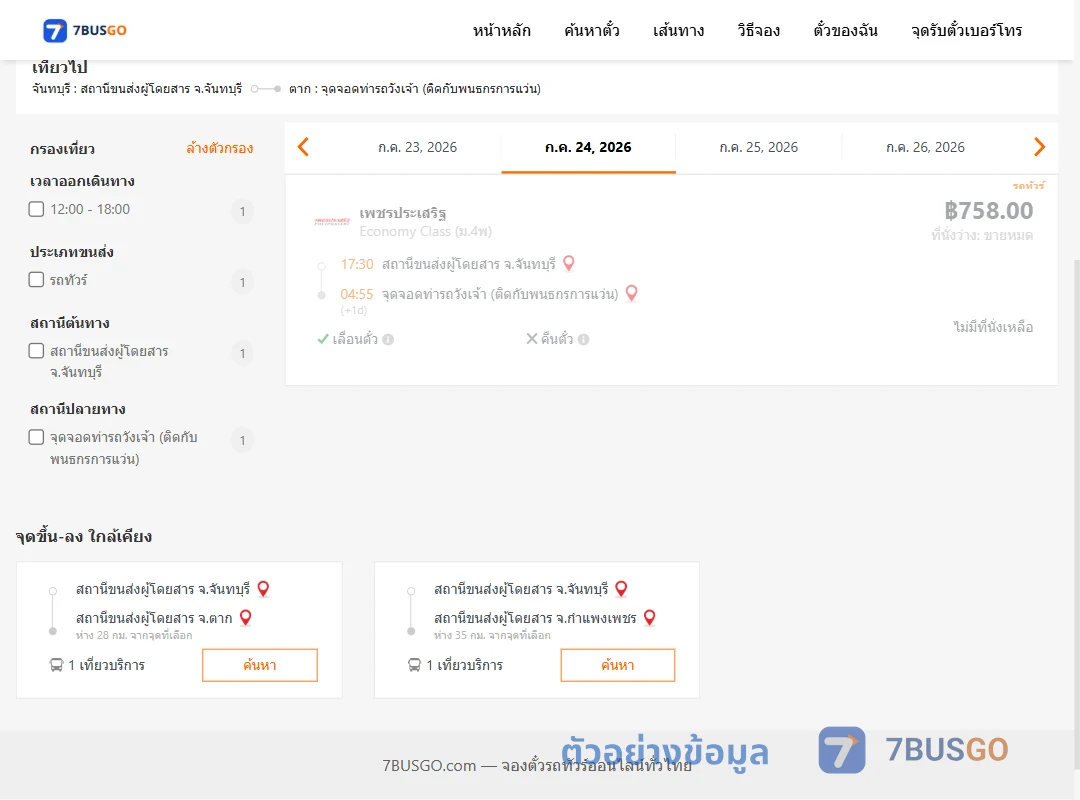
Task: Select the ก.ค. 24, 2026 date tab
Action: (x=588, y=147)
